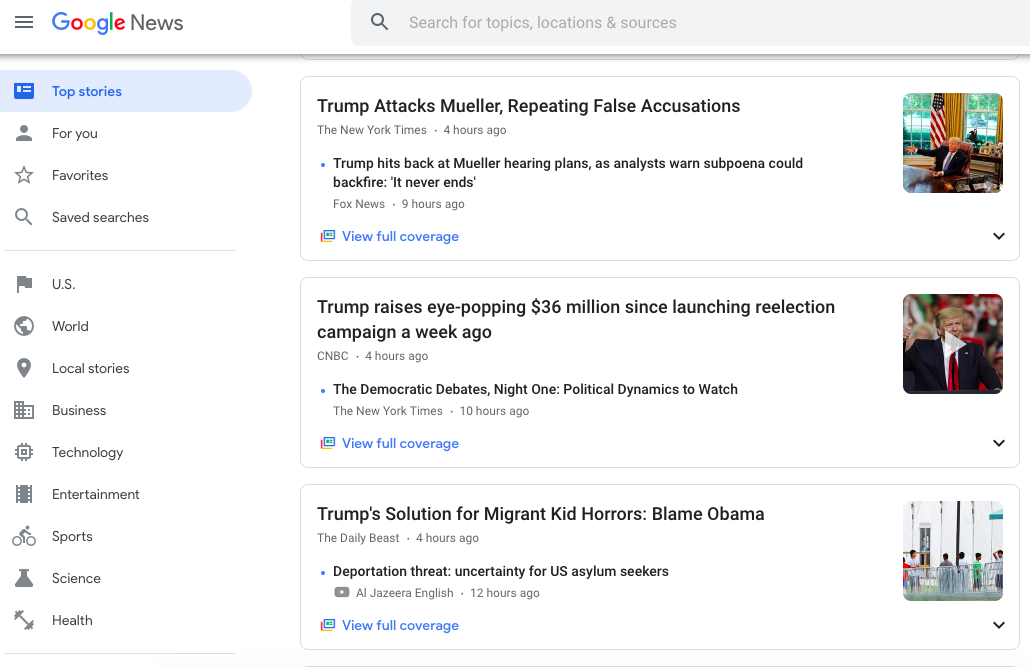Viewport: 1030px width, 667px height.
Task: Click the U.S. flag icon
Action: point(24,284)
